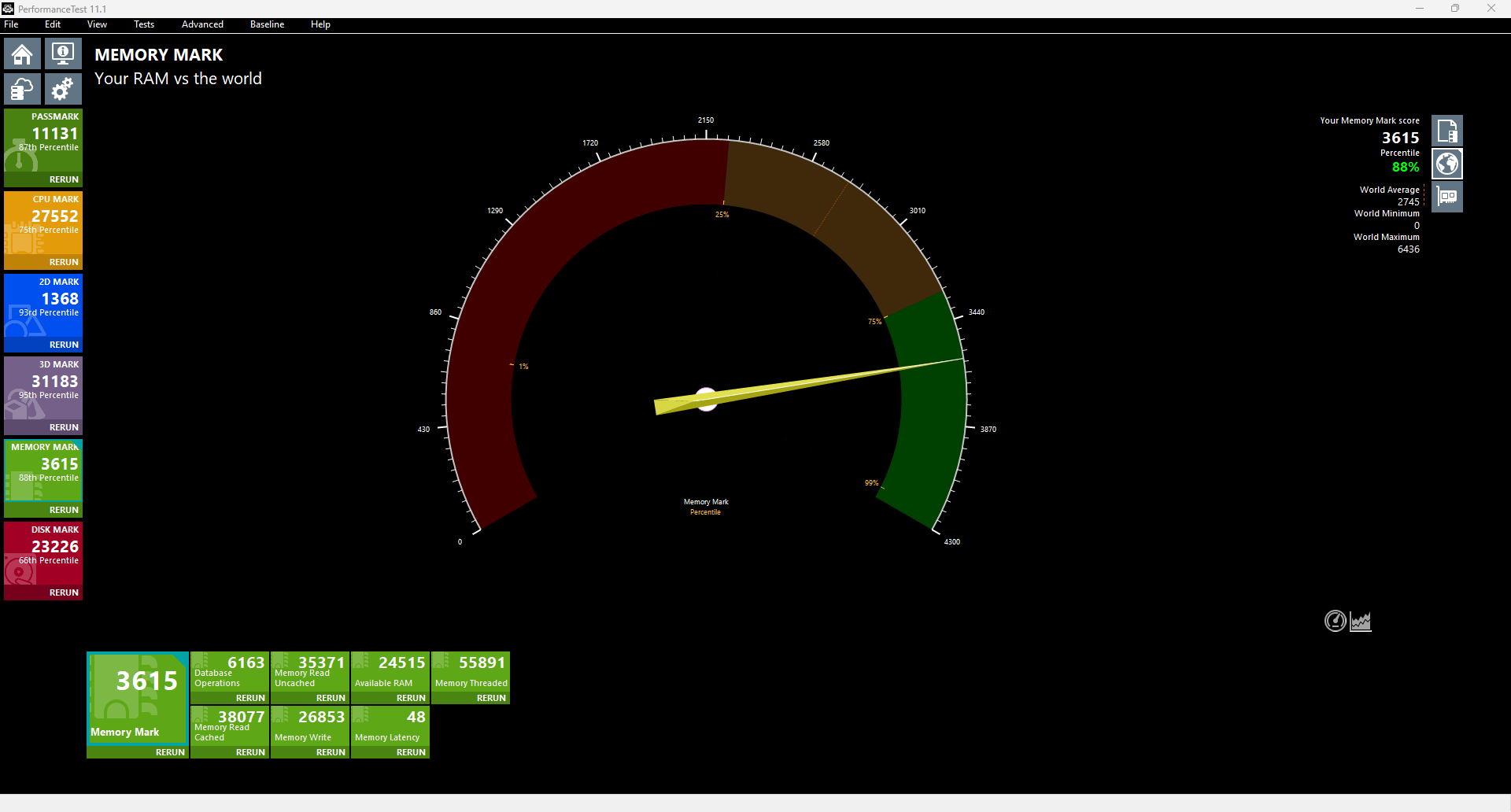Select the Available RAM 24515 result

click(390, 671)
